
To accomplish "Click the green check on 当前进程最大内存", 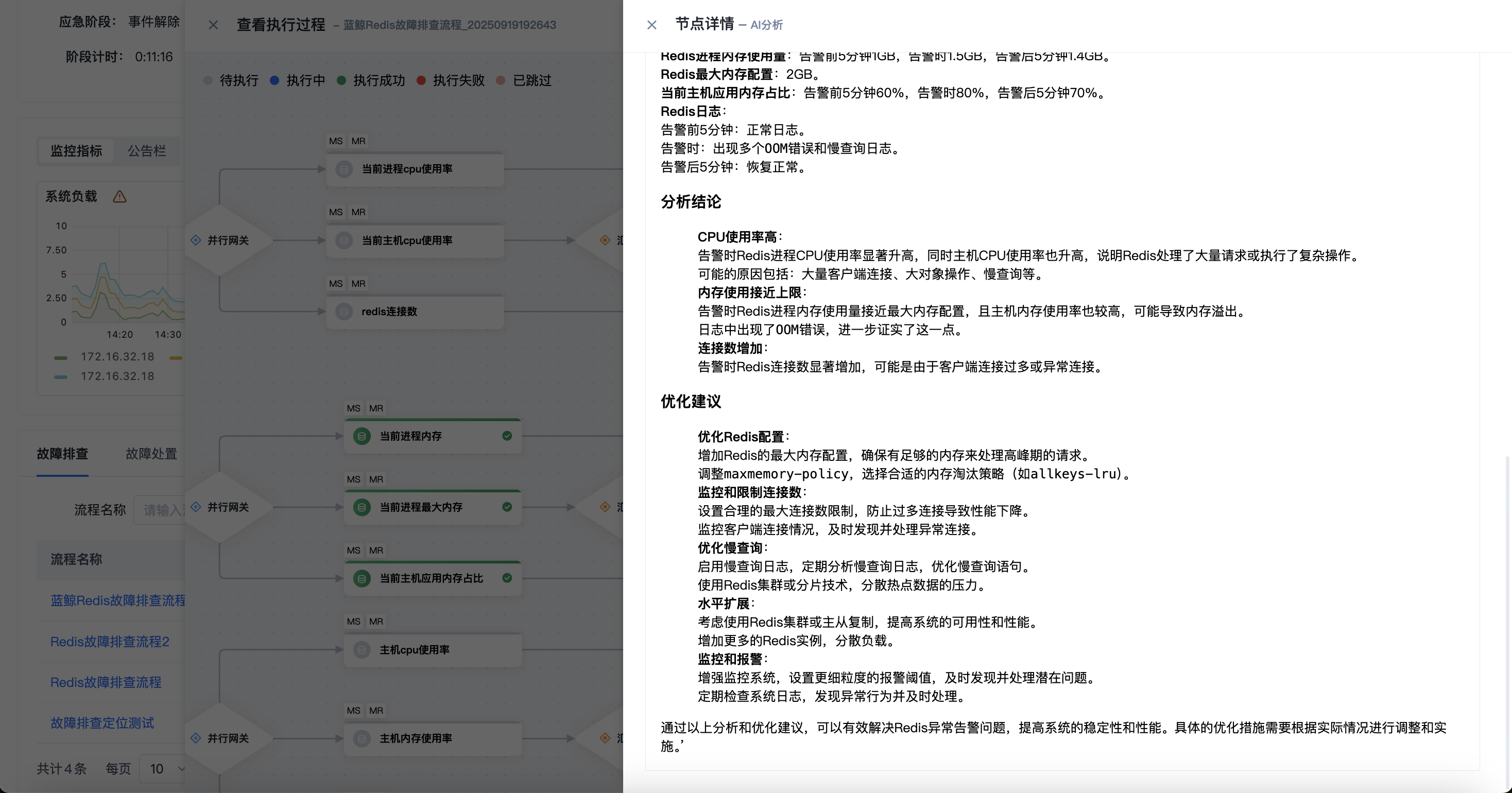I will 507,507.
